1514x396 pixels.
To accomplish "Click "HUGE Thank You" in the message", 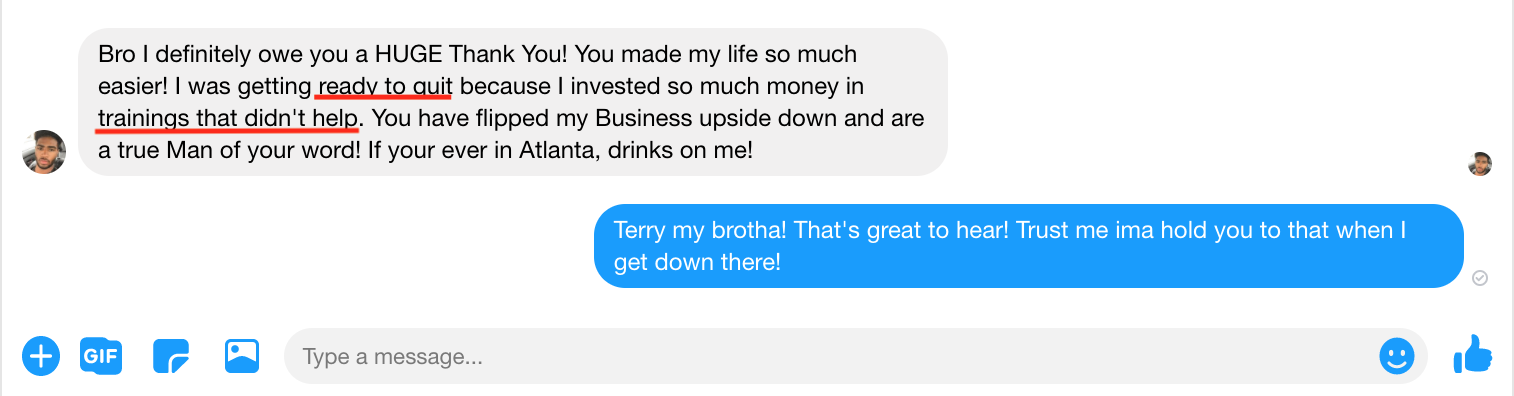I will click(486, 53).
